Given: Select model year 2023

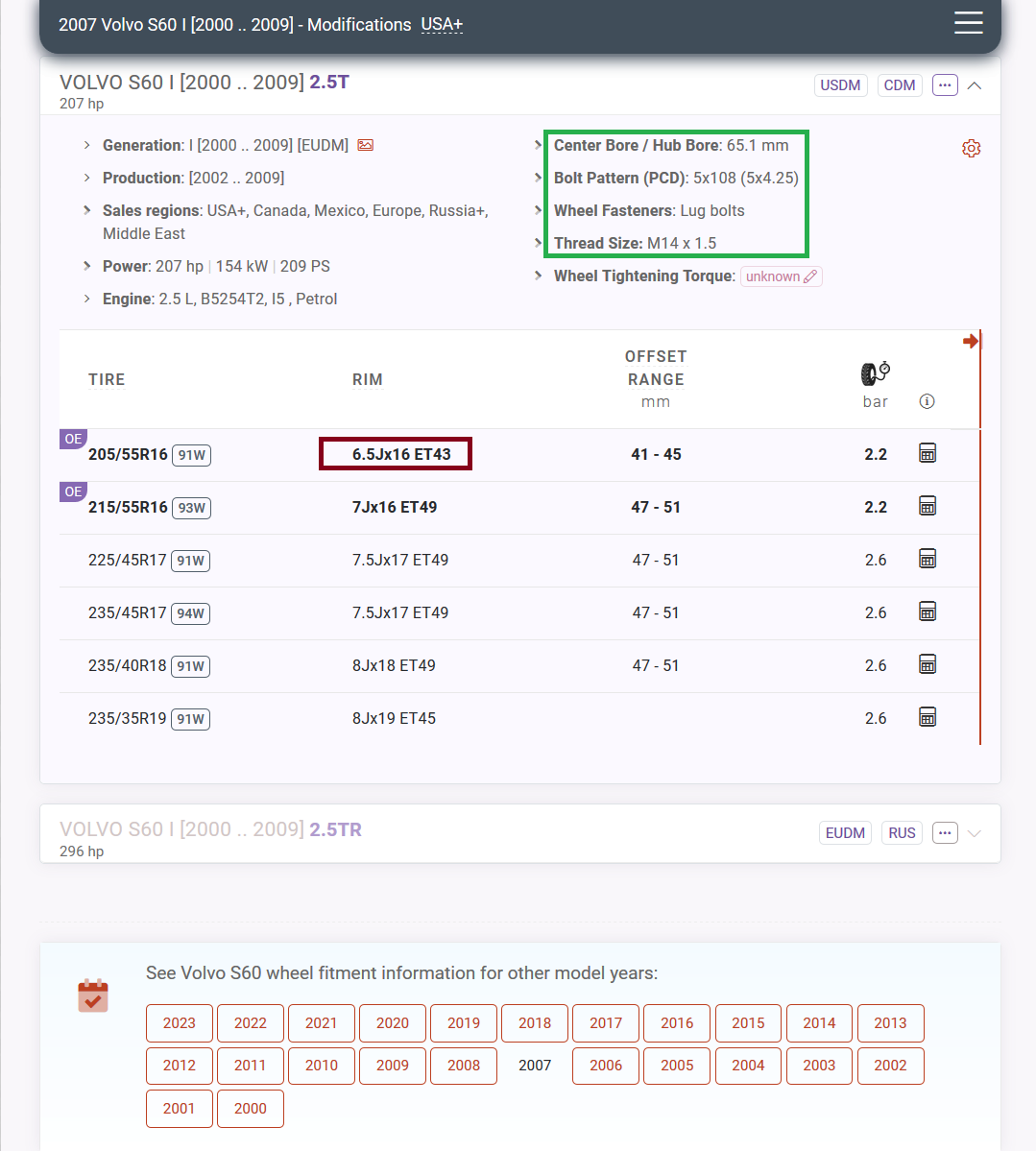Looking at the screenshot, I should pos(180,1023).
